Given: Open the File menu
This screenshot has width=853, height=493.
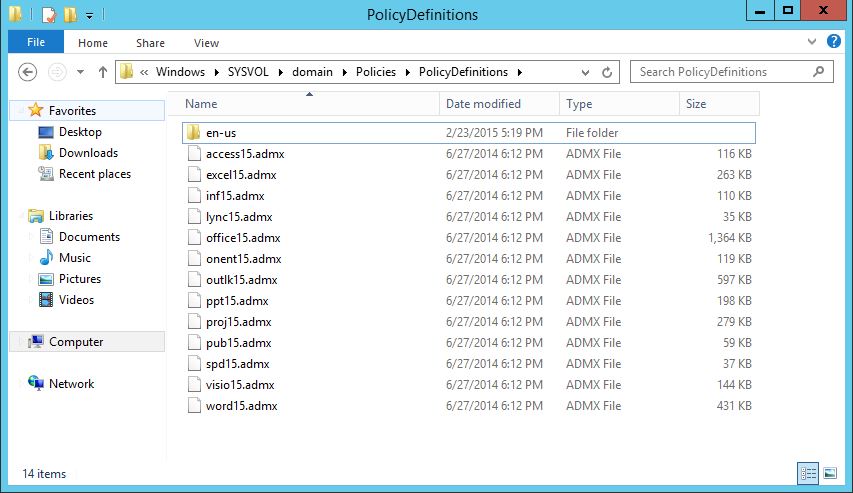Looking at the screenshot, I should pyautogui.click(x=36, y=42).
